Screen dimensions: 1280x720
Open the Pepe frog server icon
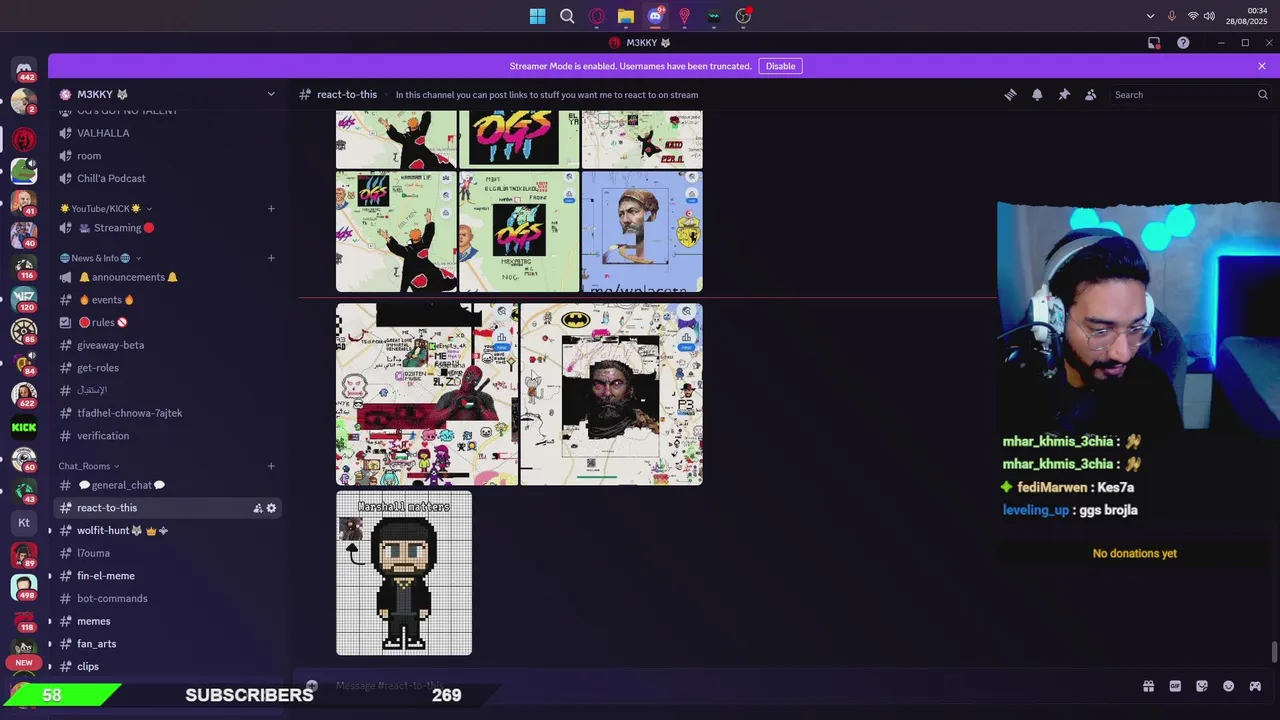(24, 171)
